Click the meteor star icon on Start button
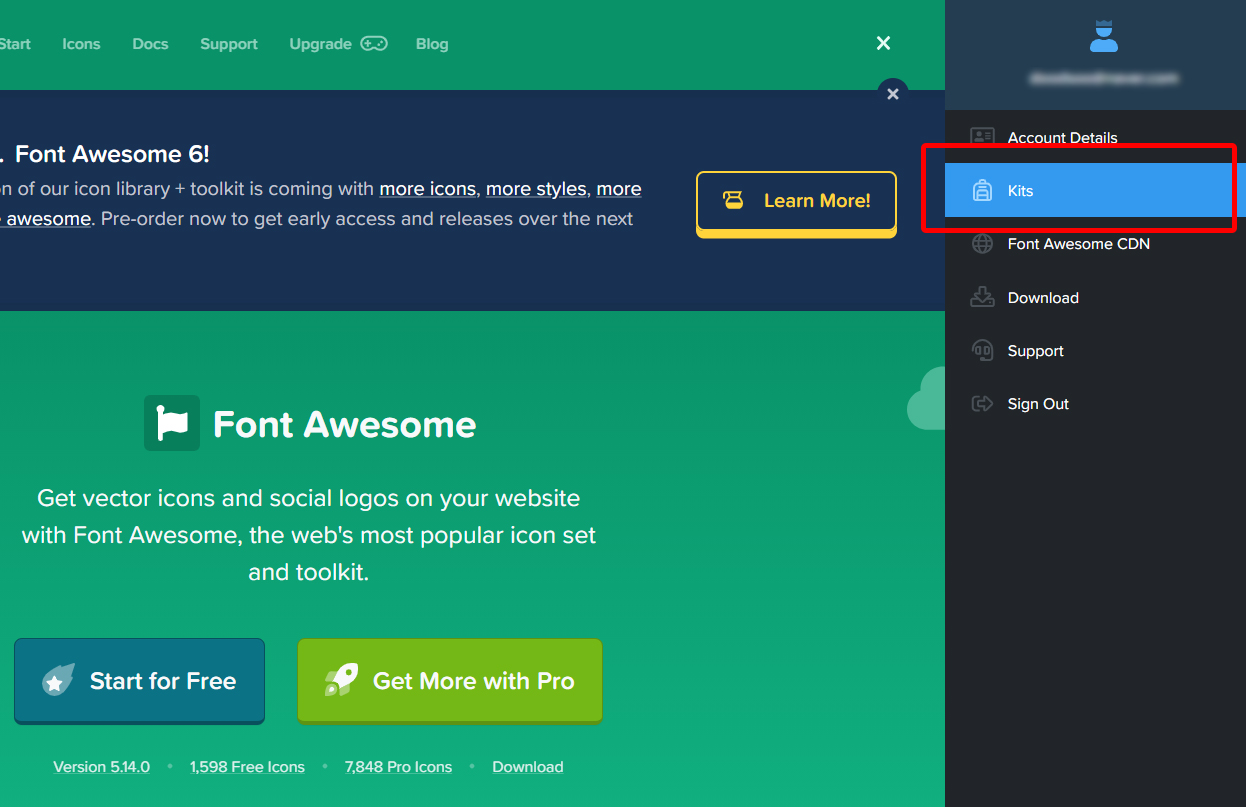The image size is (1246, 807). pos(58,680)
